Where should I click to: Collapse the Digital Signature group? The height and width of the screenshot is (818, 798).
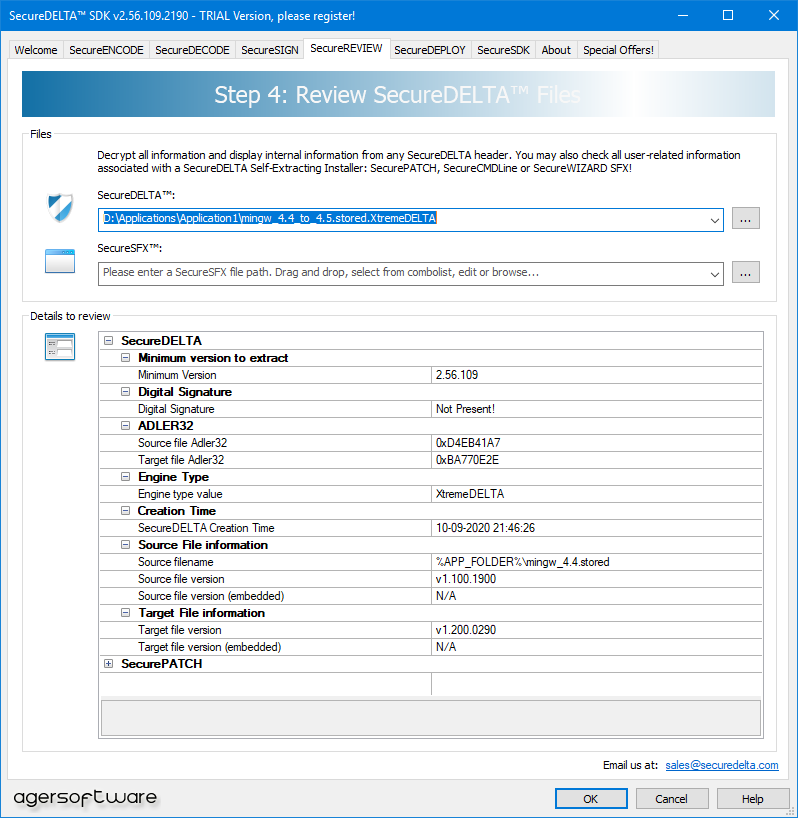point(125,392)
